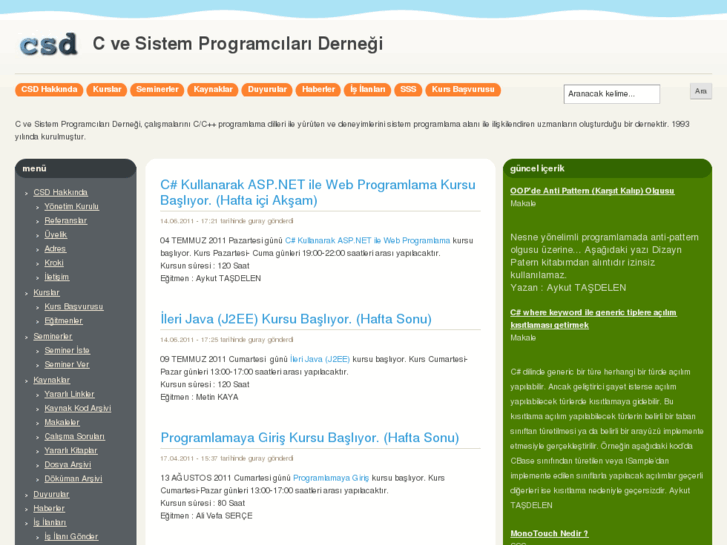Open Referanslar sidebar link
Viewport: 727px width, 545px height.
[x=65, y=221]
